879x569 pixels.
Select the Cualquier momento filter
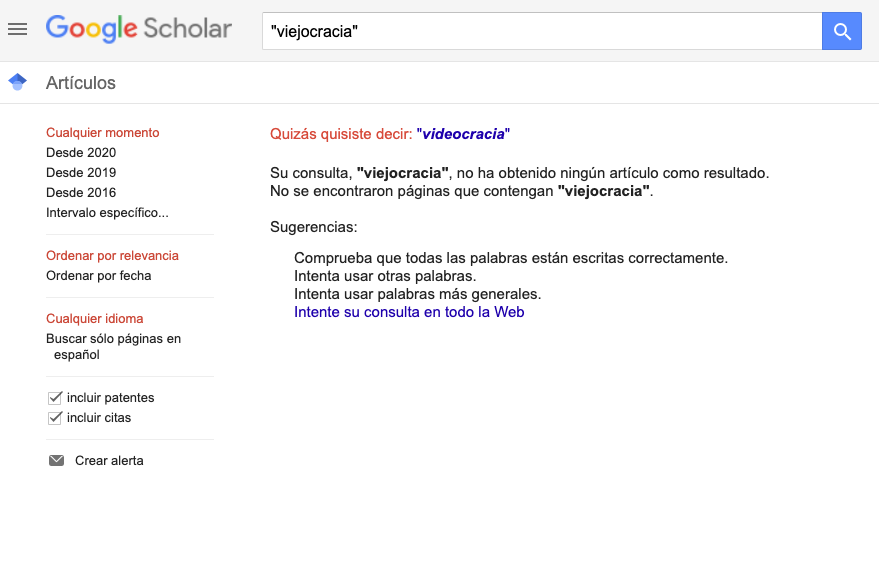click(x=103, y=132)
